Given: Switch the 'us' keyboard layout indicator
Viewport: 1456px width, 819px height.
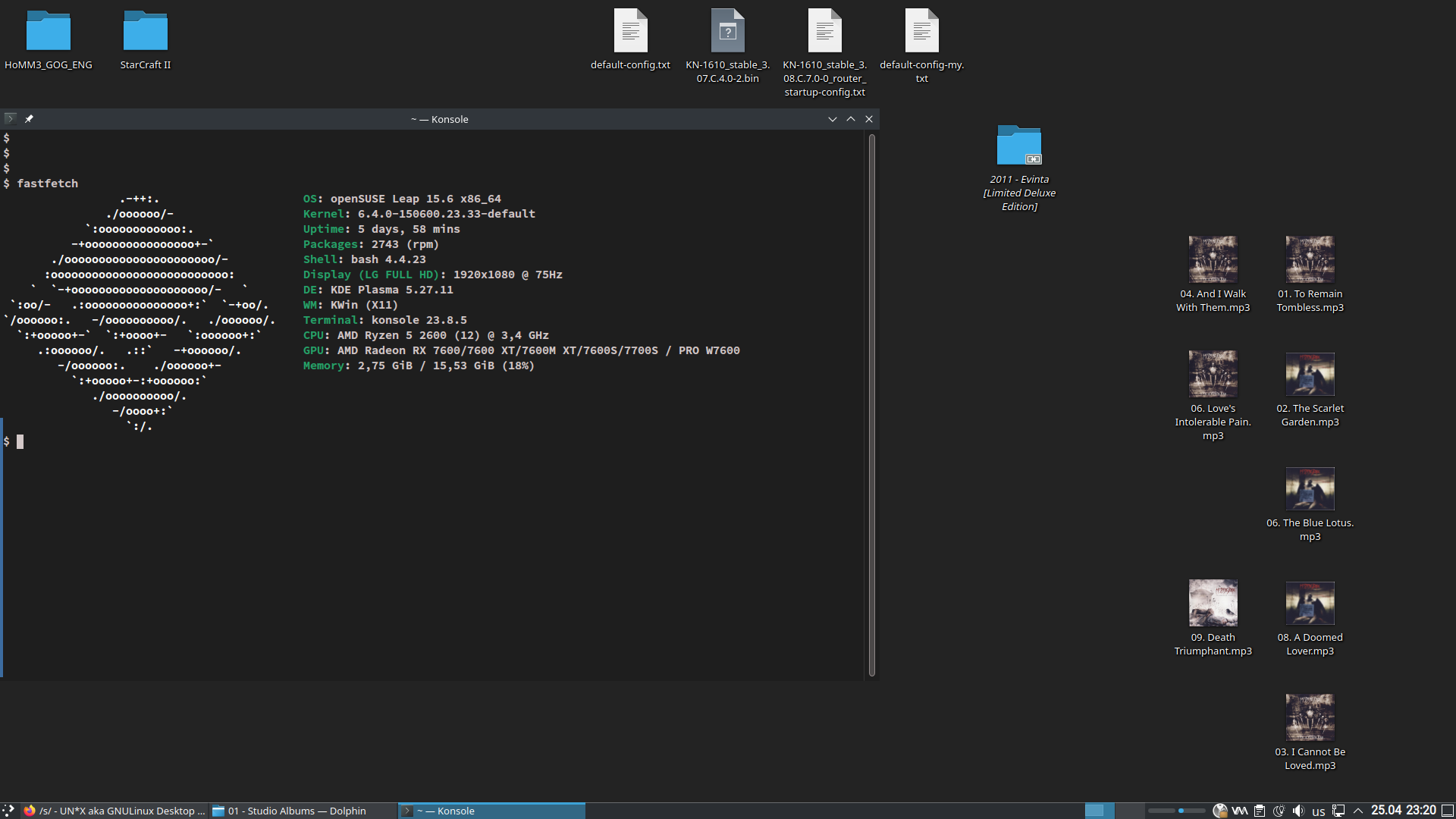Looking at the screenshot, I should click(1319, 811).
